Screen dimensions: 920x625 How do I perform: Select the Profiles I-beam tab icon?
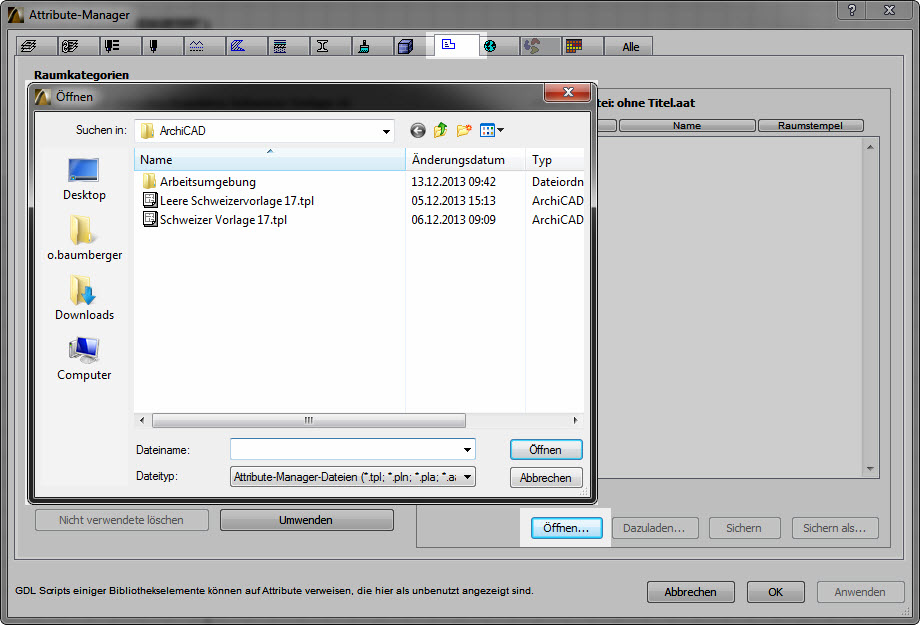pos(322,46)
